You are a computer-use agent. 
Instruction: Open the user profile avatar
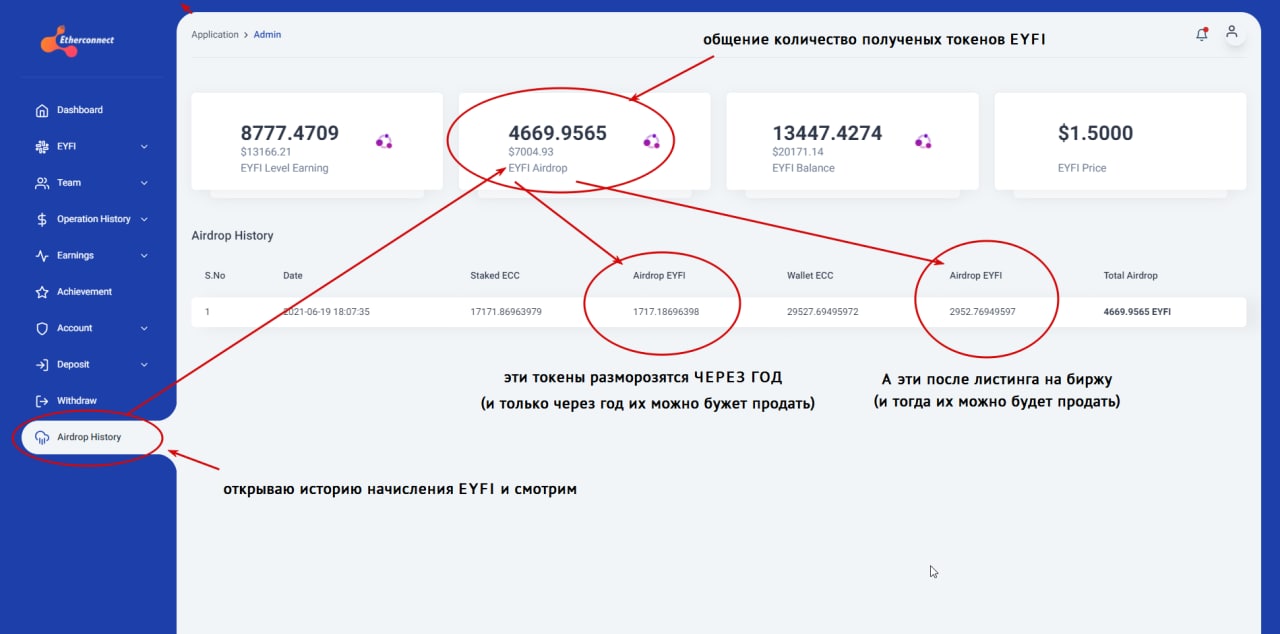tap(1232, 33)
